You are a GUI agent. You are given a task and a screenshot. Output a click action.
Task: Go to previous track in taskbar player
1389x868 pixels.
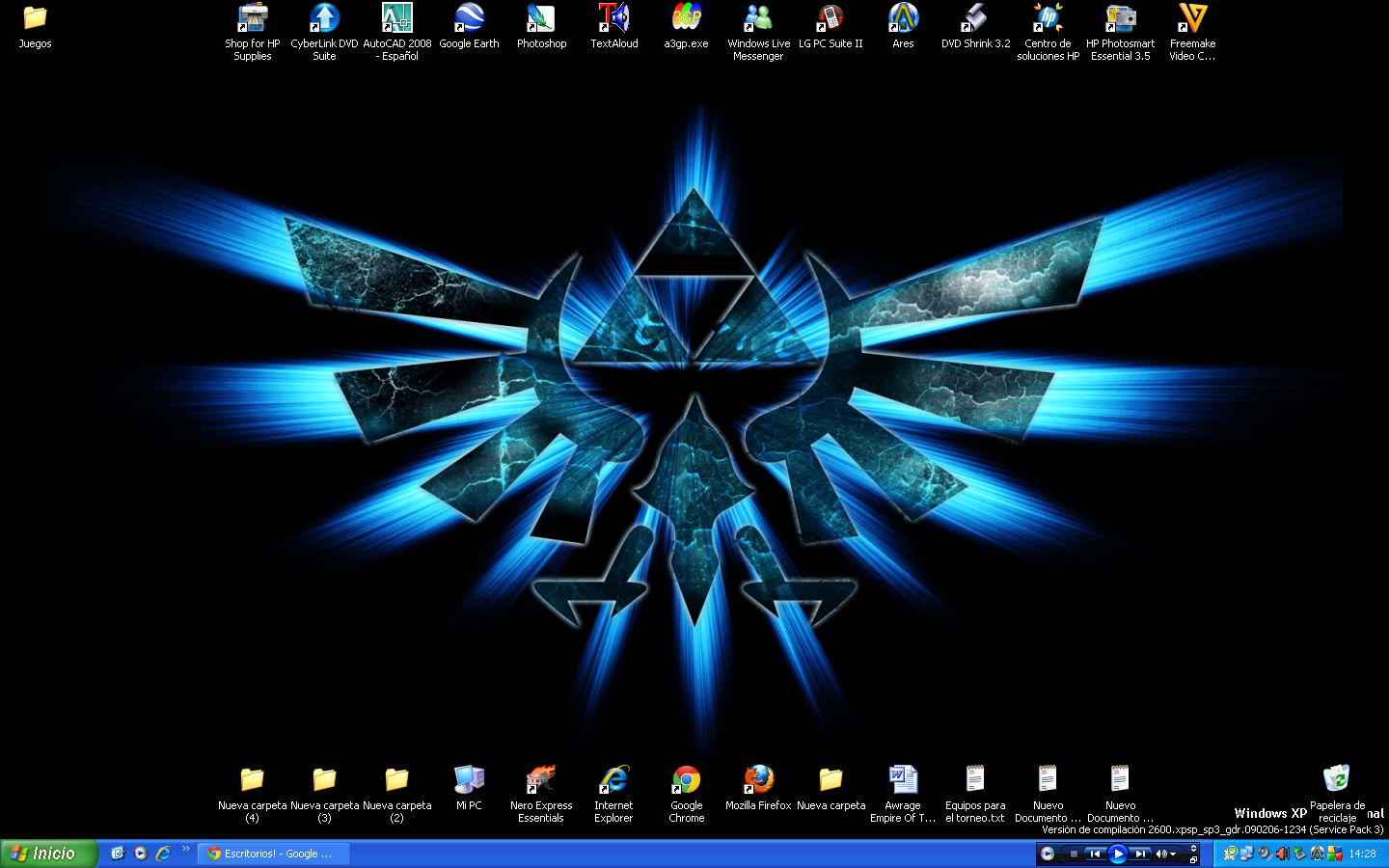point(1095,854)
